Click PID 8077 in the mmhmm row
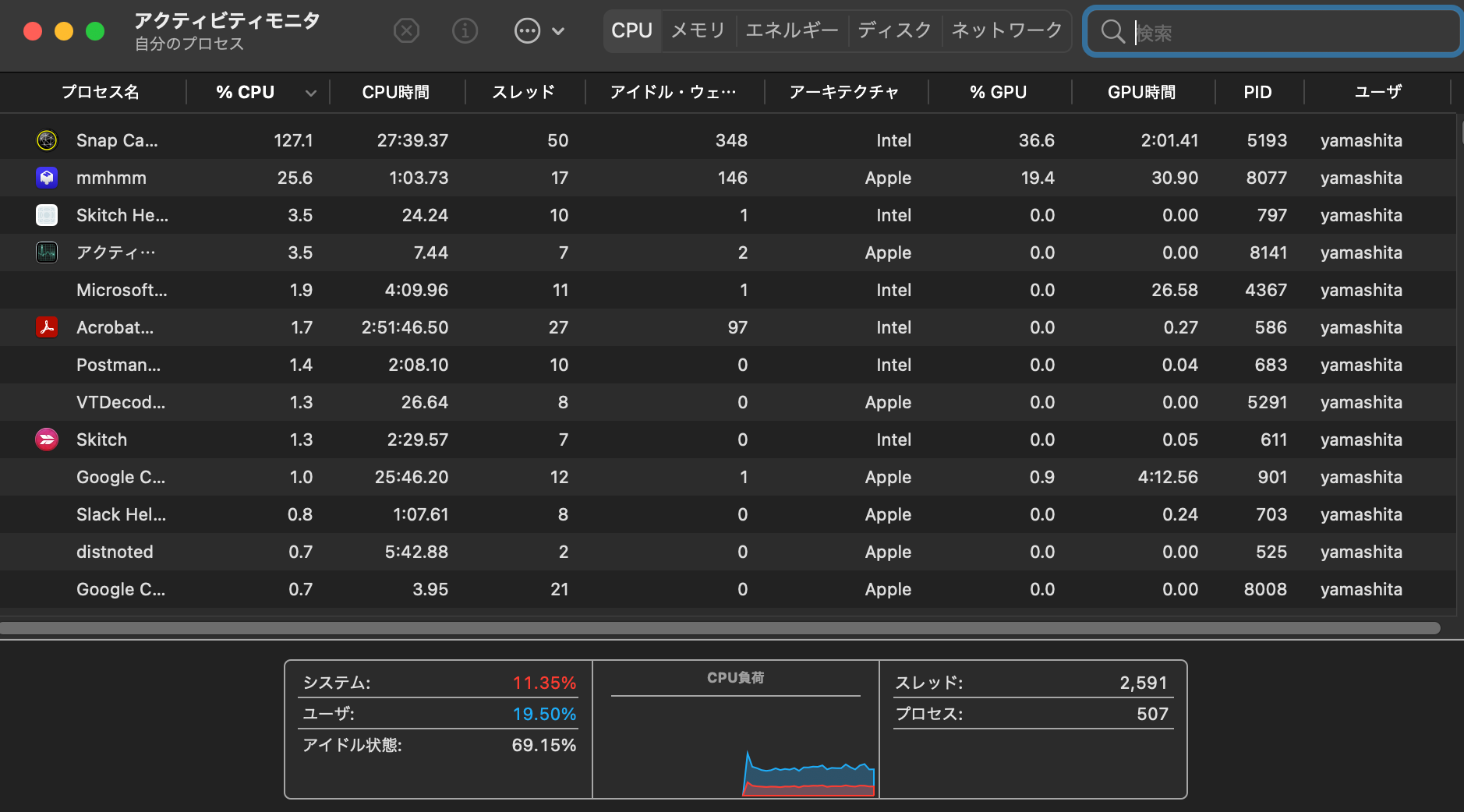The width and height of the screenshot is (1464, 812). (x=1267, y=178)
